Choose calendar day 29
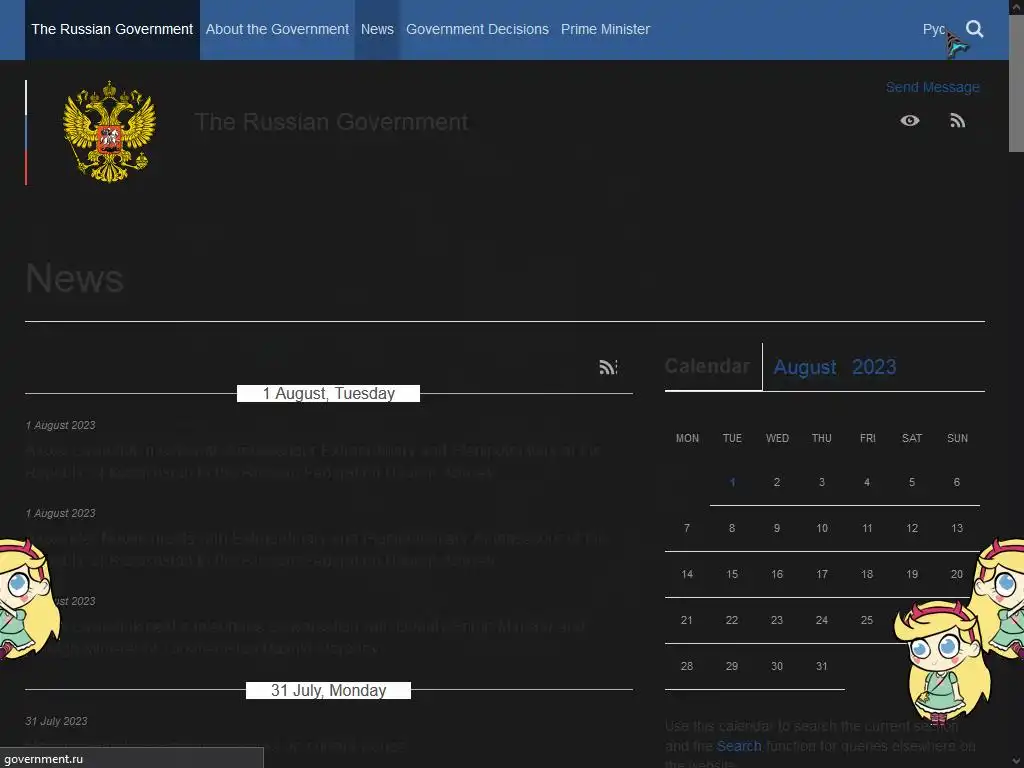The height and width of the screenshot is (768, 1024). [x=731, y=667]
